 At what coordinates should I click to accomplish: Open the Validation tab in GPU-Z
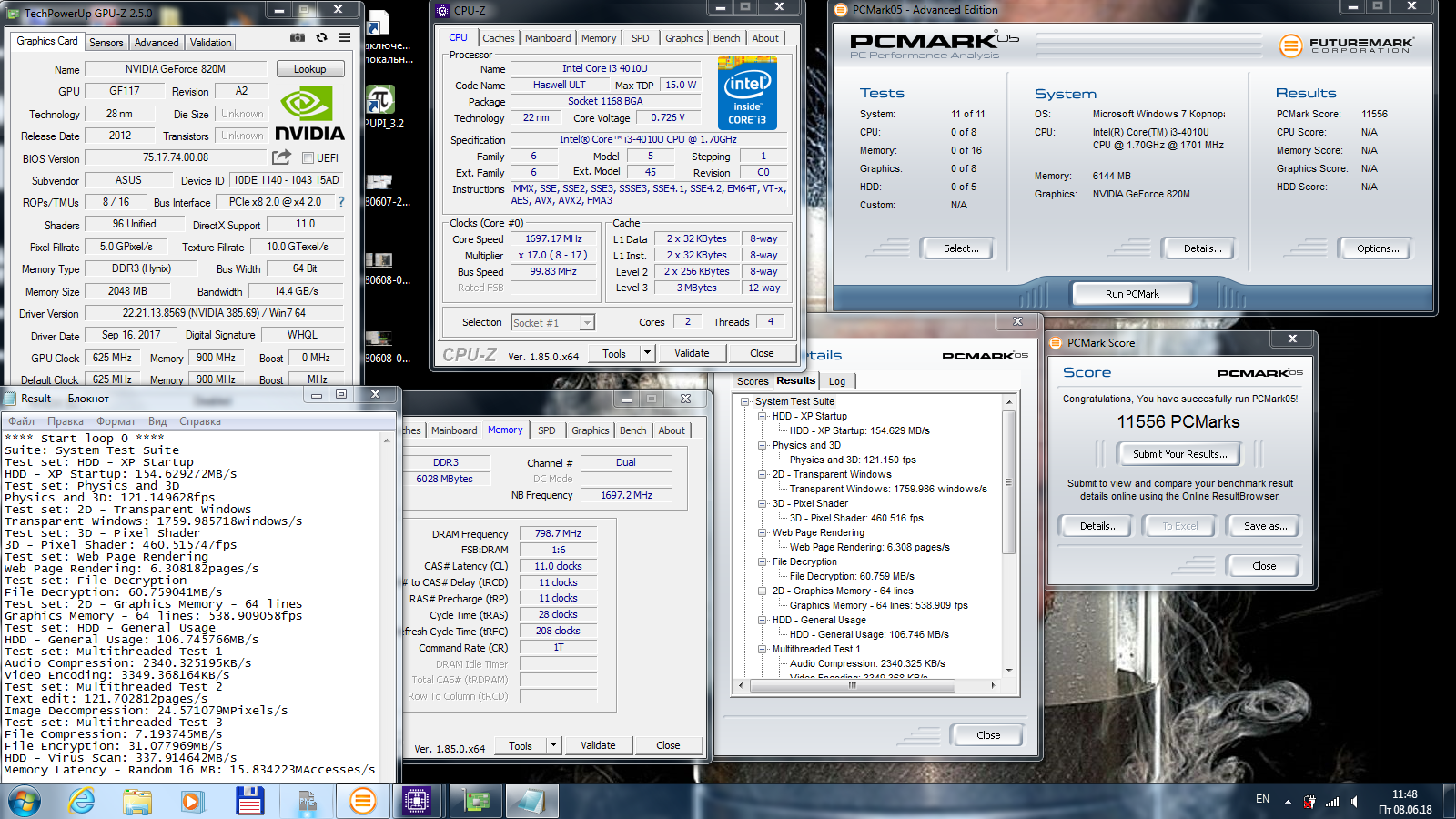coord(211,43)
